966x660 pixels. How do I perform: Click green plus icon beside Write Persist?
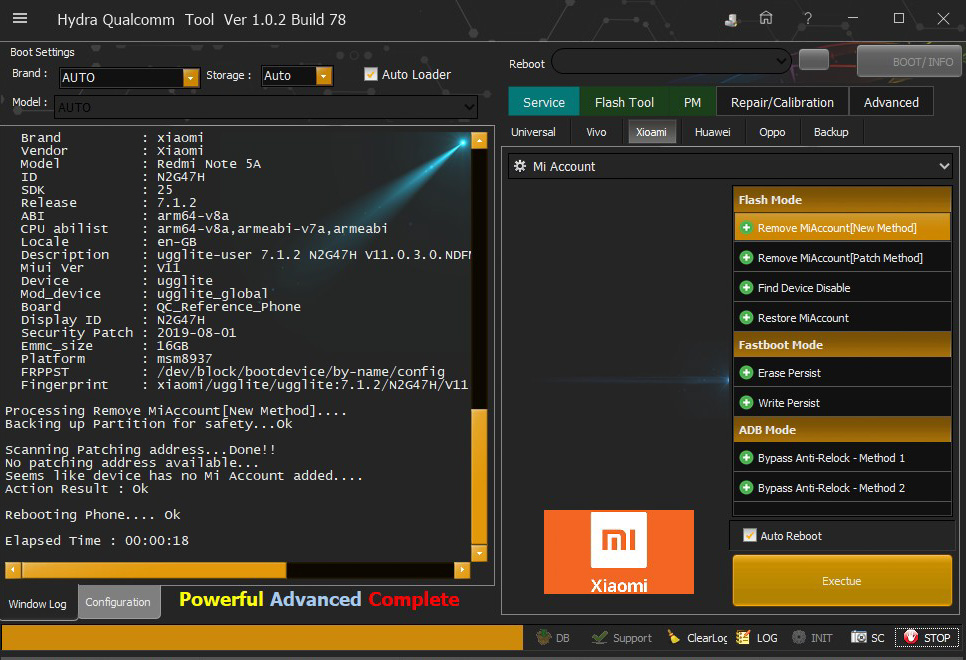click(746, 403)
